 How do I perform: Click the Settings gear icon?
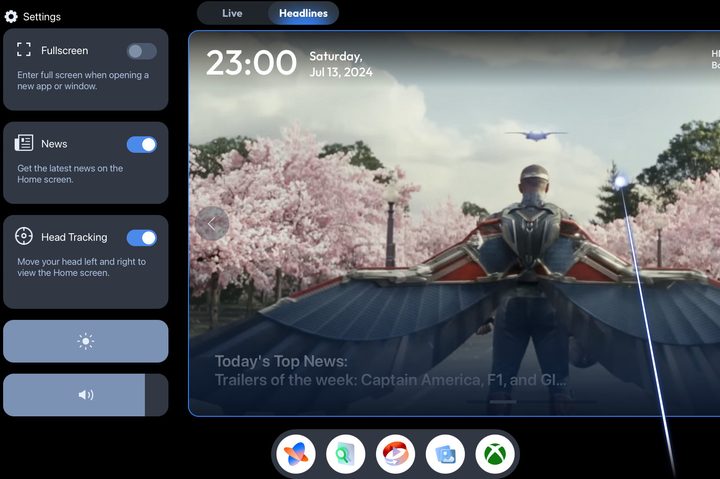click(11, 17)
